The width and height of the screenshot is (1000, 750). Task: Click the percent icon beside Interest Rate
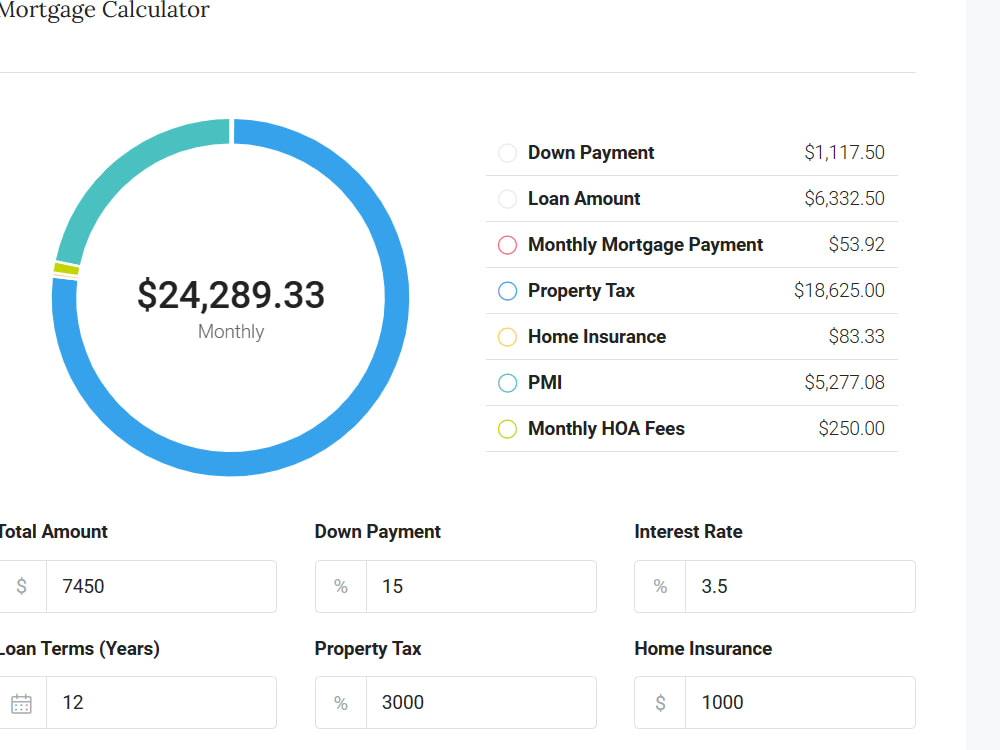pyautogui.click(x=660, y=587)
